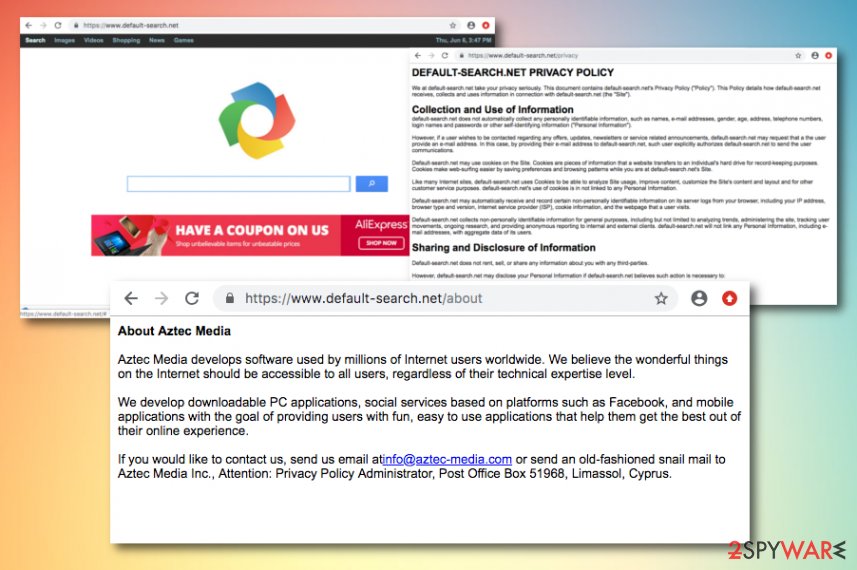Viewport: 857px width, 570px height.
Task: Select the Shopping tab on homepage
Action: [x=126, y=40]
